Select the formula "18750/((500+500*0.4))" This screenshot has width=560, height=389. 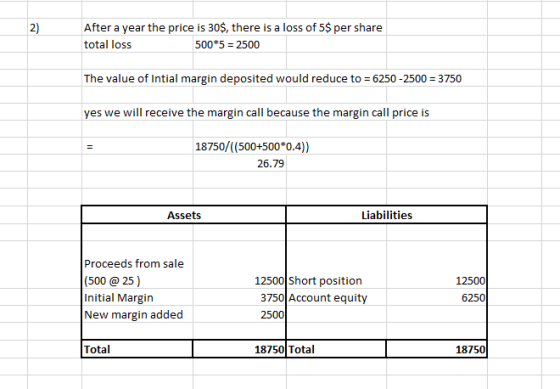pos(252,146)
